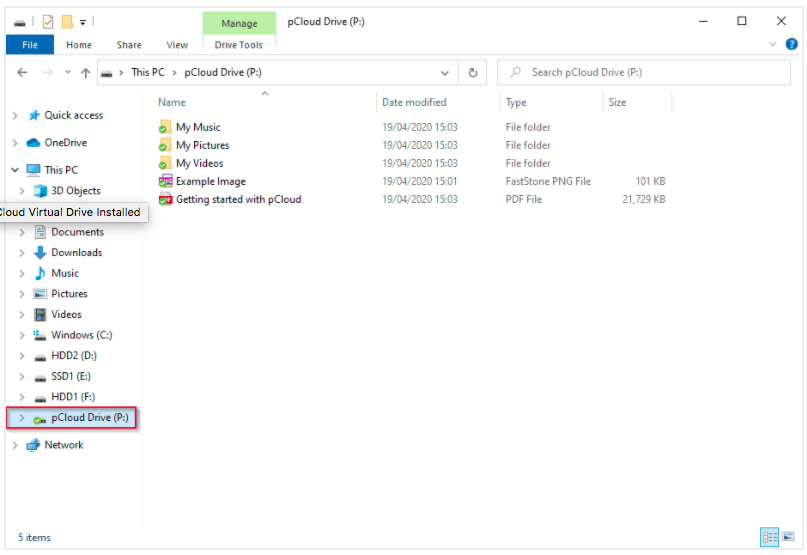Screen dimensions: 807x555
Task: Click the New folder quick access icon
Action: pos(67,22)
